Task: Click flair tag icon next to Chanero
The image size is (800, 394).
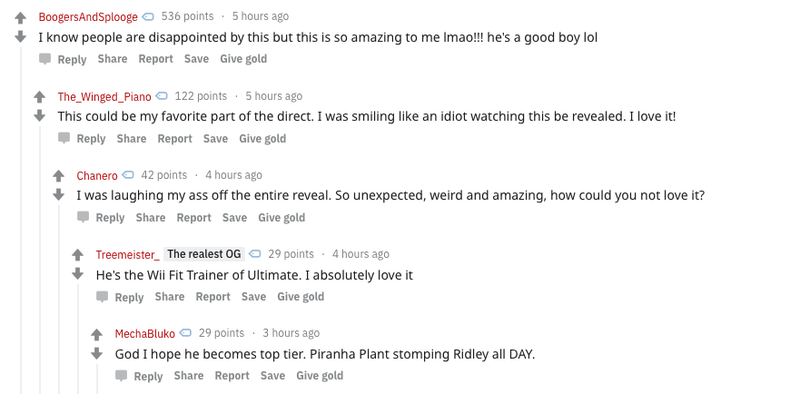Action: (129, 175)
